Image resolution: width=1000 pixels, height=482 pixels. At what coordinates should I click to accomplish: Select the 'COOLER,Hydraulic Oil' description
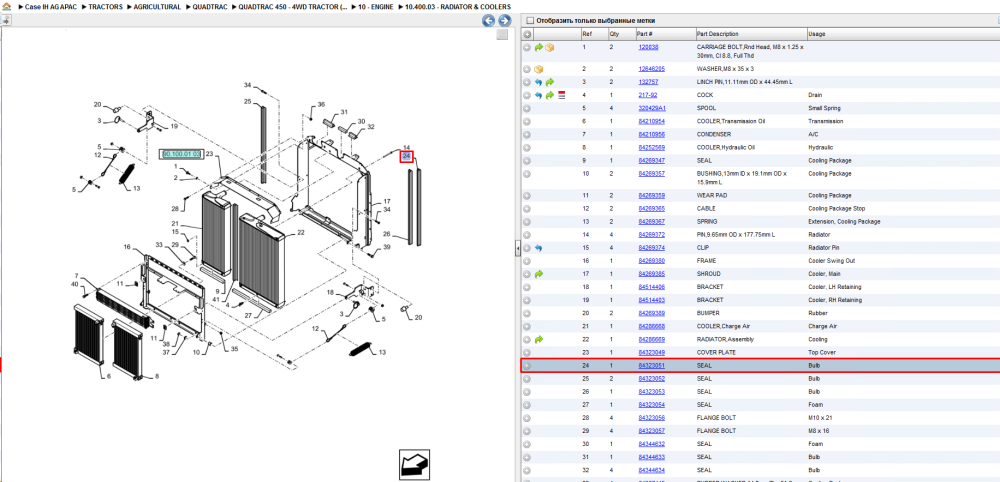coord(724,147)
